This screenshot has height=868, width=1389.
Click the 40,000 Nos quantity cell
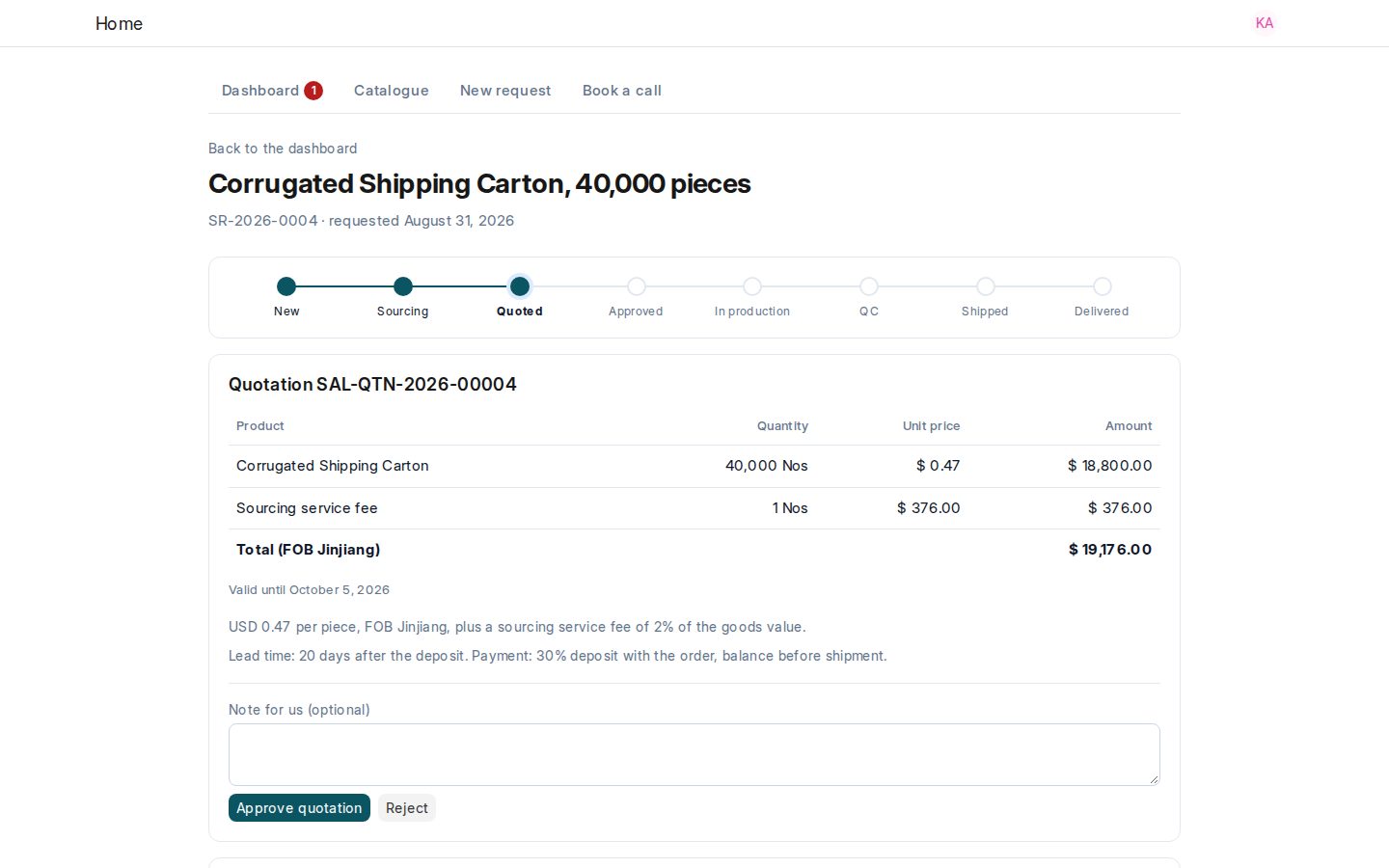pyautogui.click(x=767, y=466)
